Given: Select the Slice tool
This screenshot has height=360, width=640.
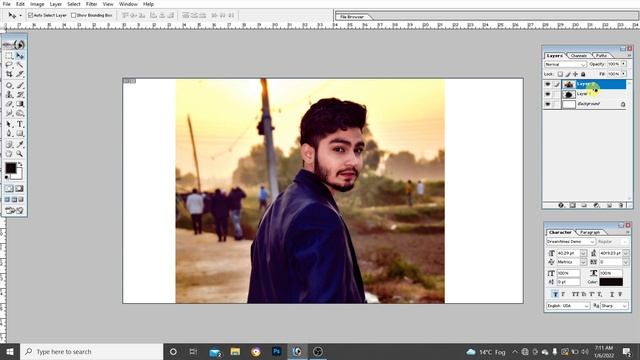Looking at the screenshot, I should 20,74.
